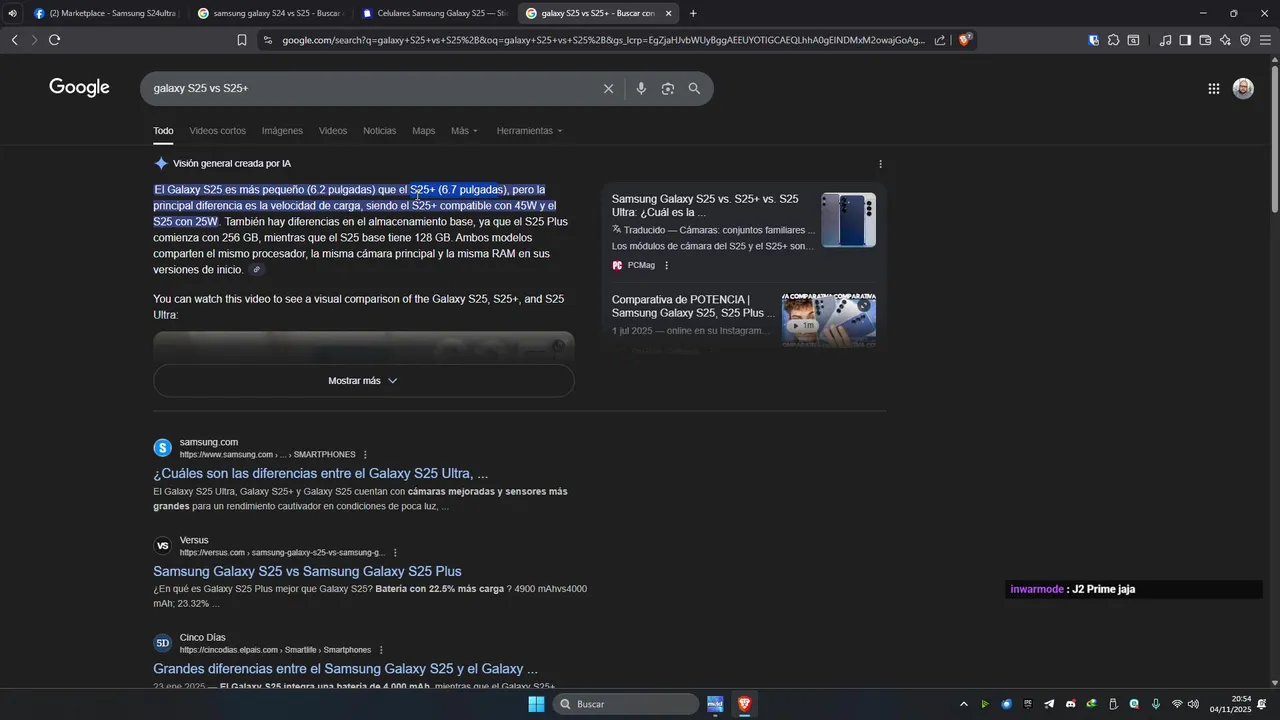Clear the search box with the X icon
1280x720 pixels.
(x=608, y=89)
